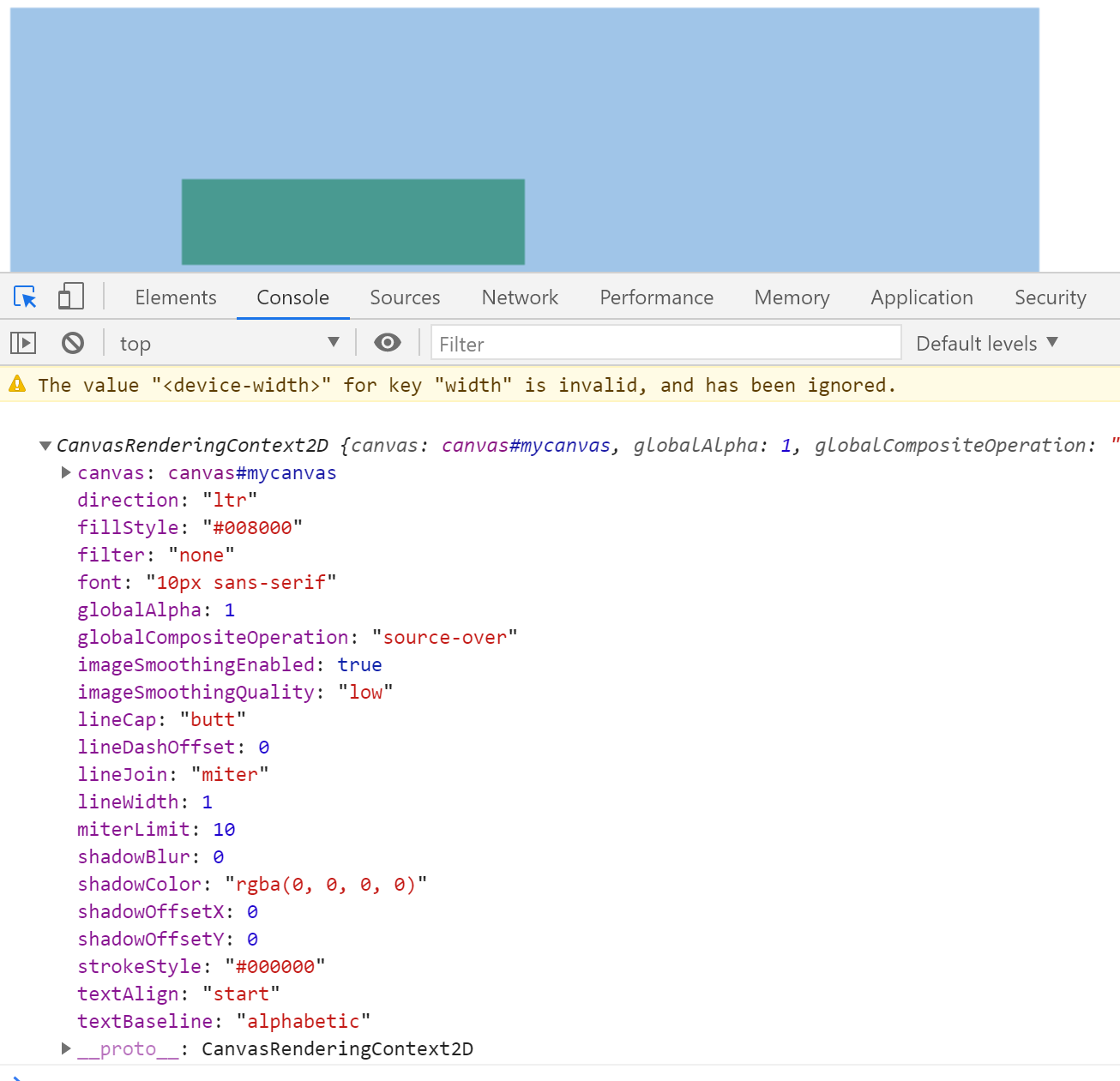Click the yellow warning triangle icon

[17, 384]
